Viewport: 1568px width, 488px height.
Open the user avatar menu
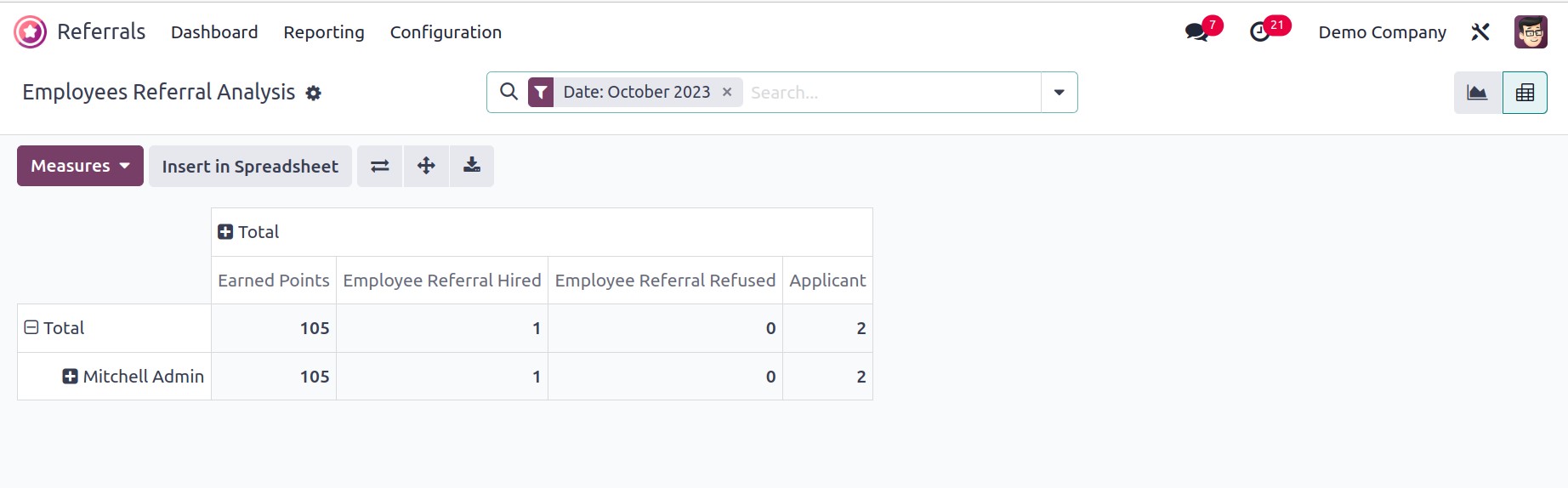[1531, 32]
